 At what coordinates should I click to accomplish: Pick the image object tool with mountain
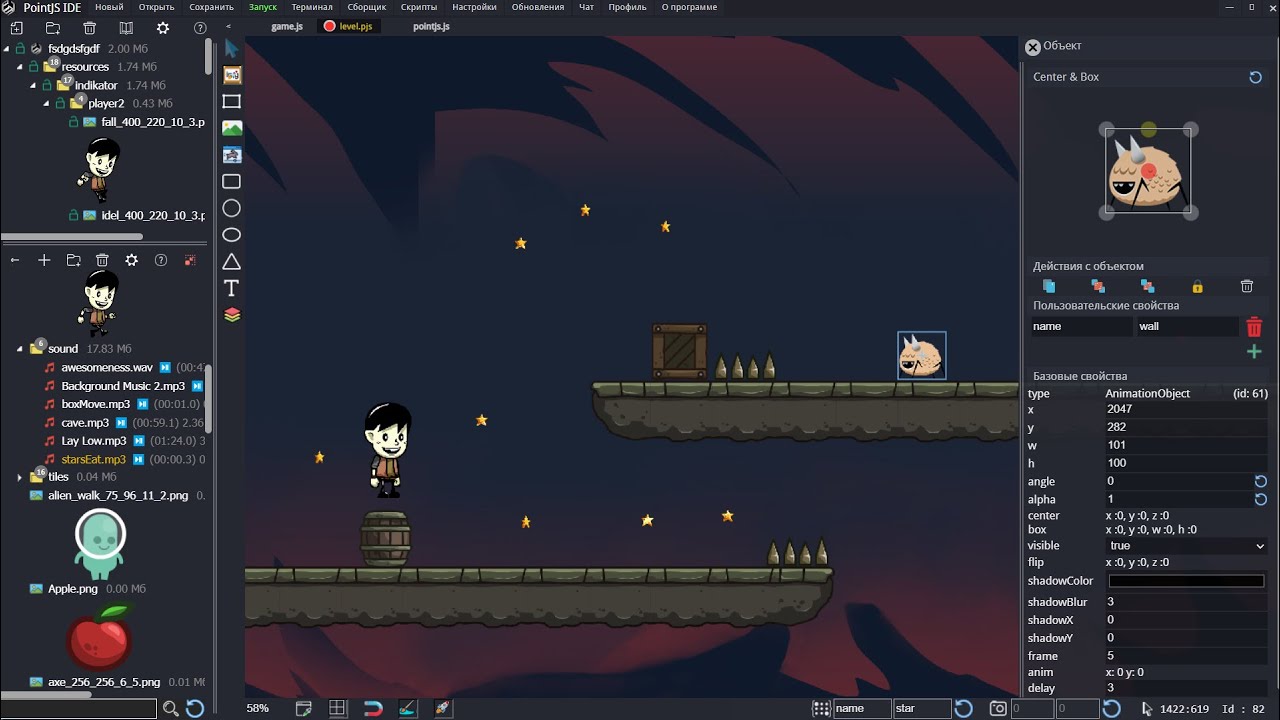click(232, 128)
